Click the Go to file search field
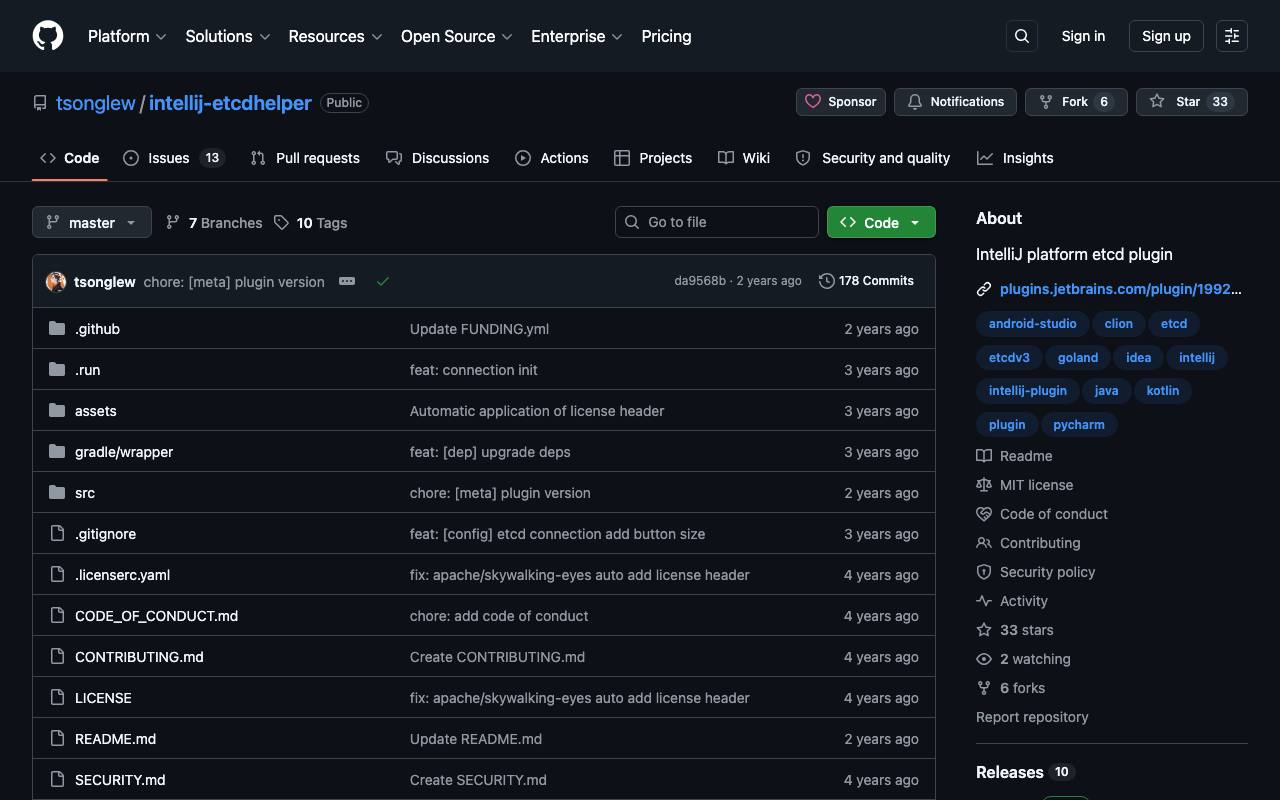The image size is (1280, 800). coord(717,222)
